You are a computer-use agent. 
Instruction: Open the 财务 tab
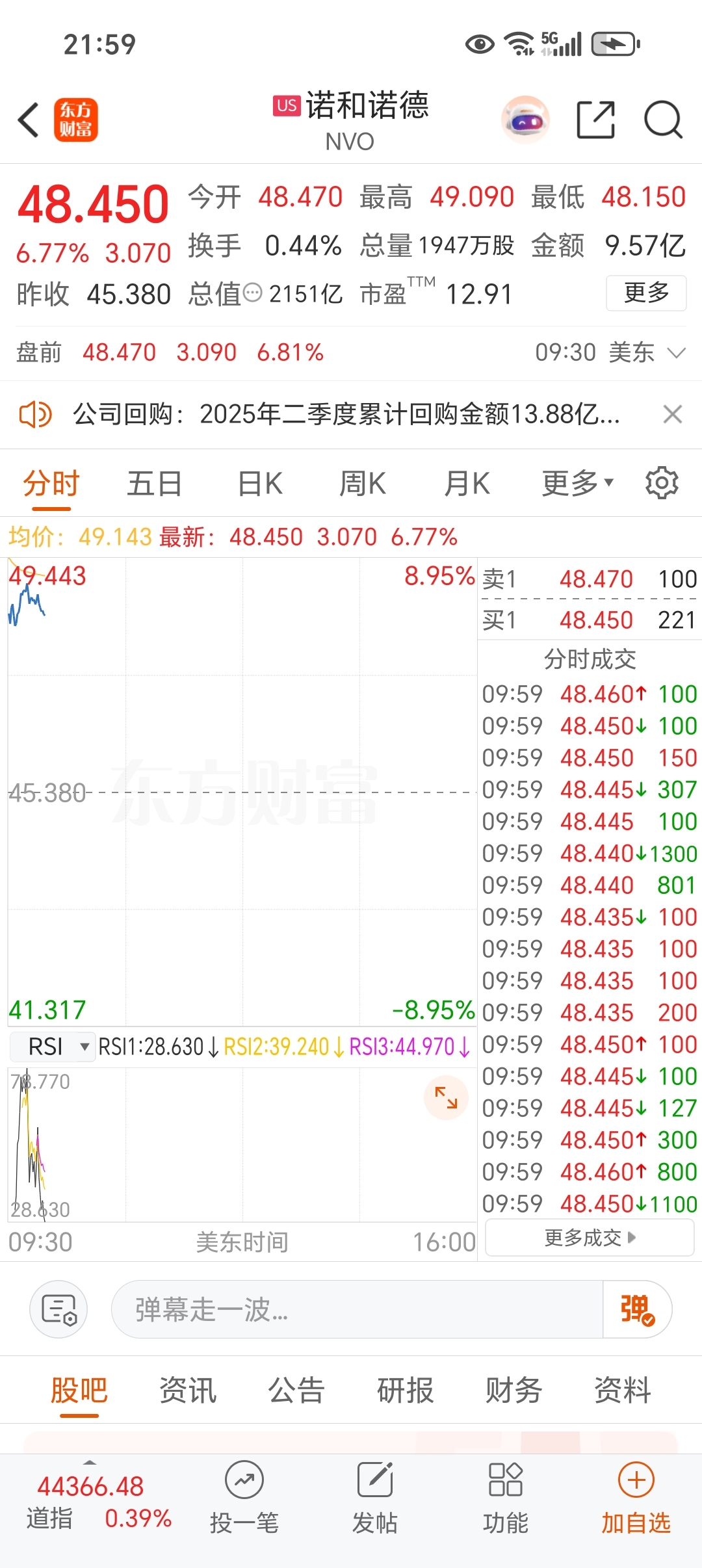click(x=514, y=1391)
